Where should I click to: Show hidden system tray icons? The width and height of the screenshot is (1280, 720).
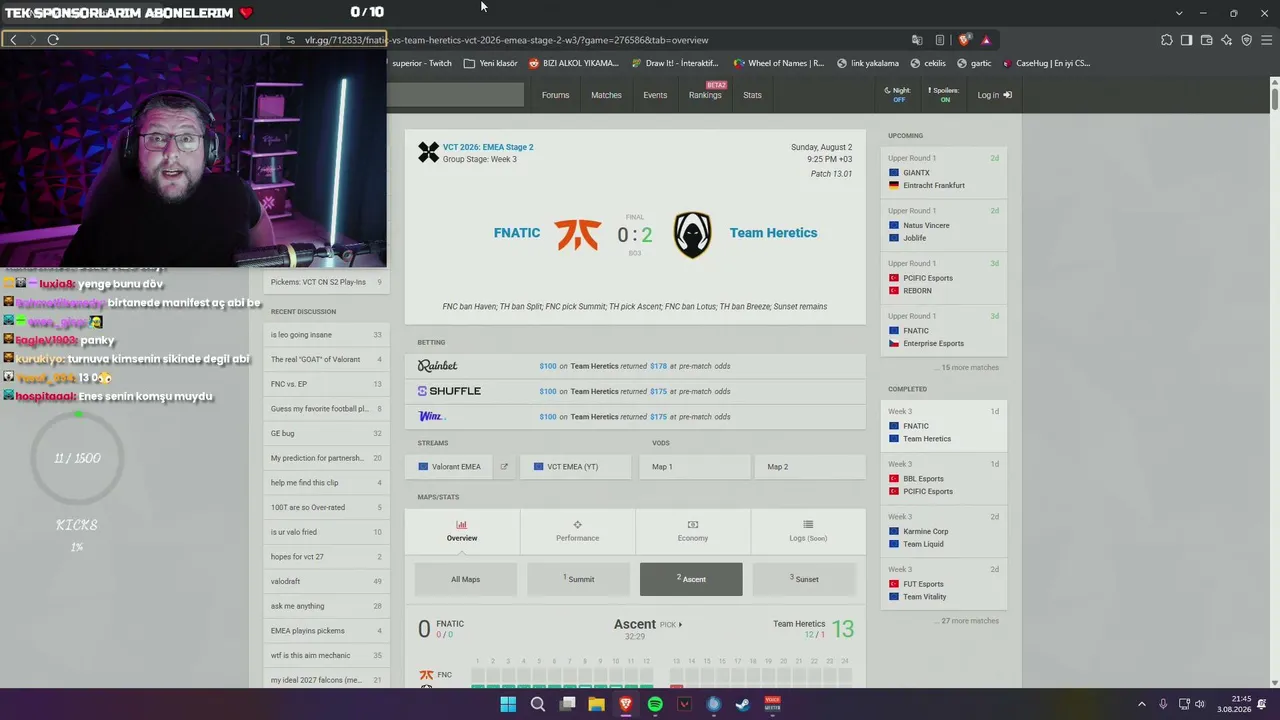pos(1142,704)
